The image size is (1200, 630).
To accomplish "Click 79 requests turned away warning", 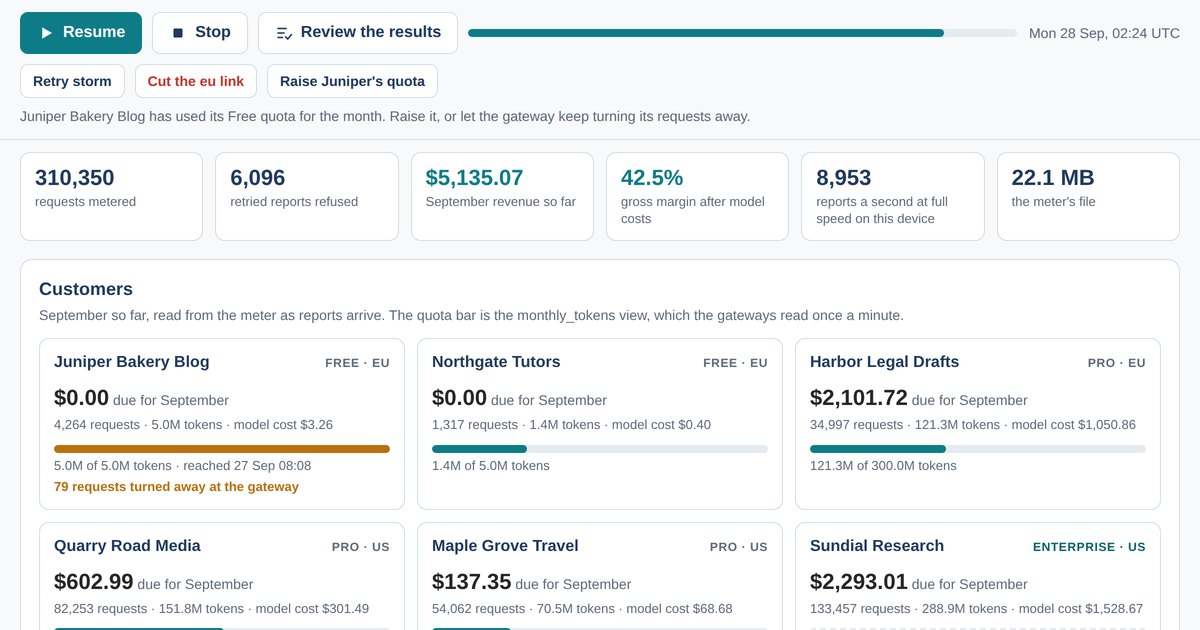I will (176, 487).
